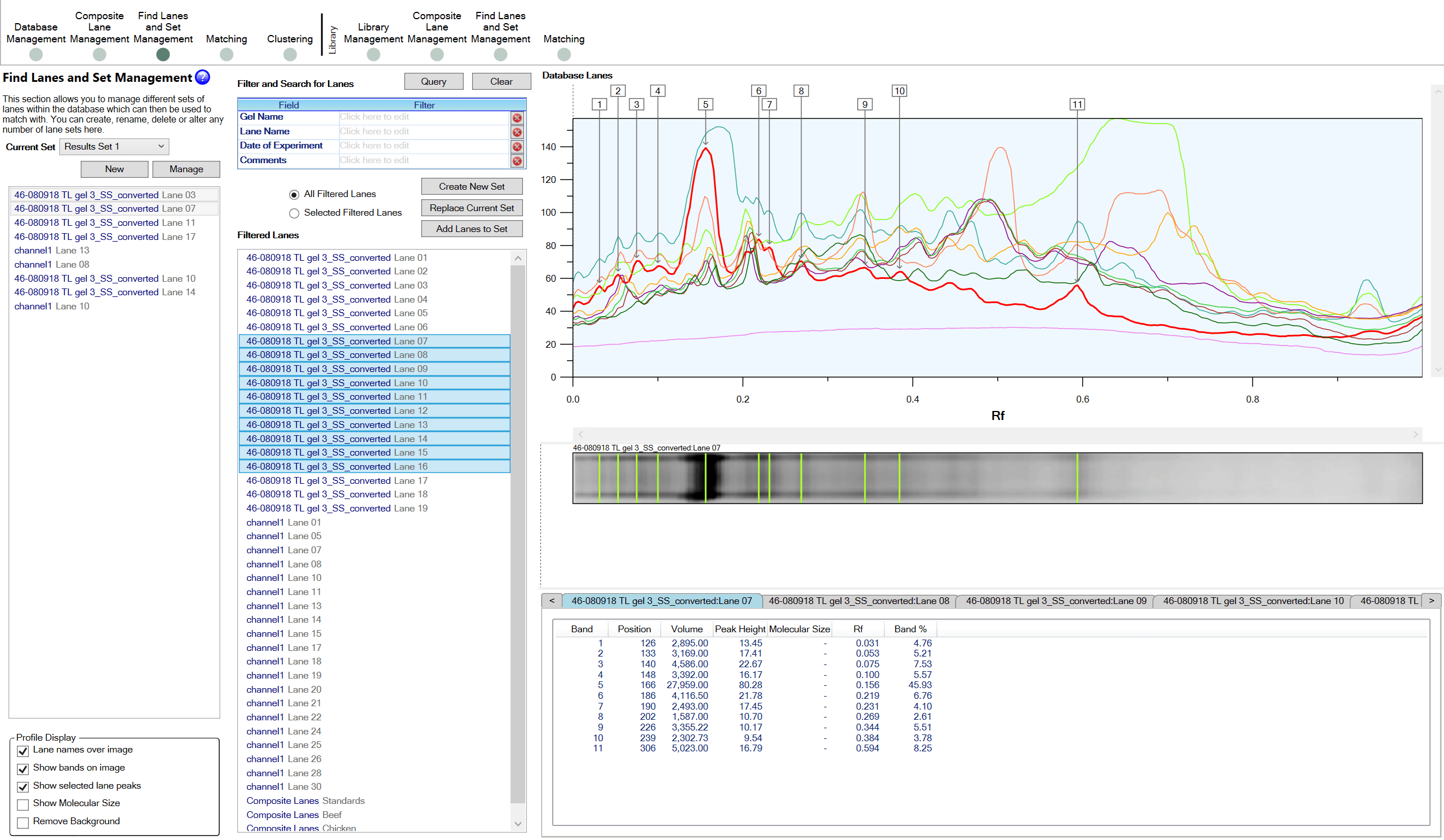Clear the Lane Name filter with red X
Viewport: 1444px width, 840px height.
[517, 132]
